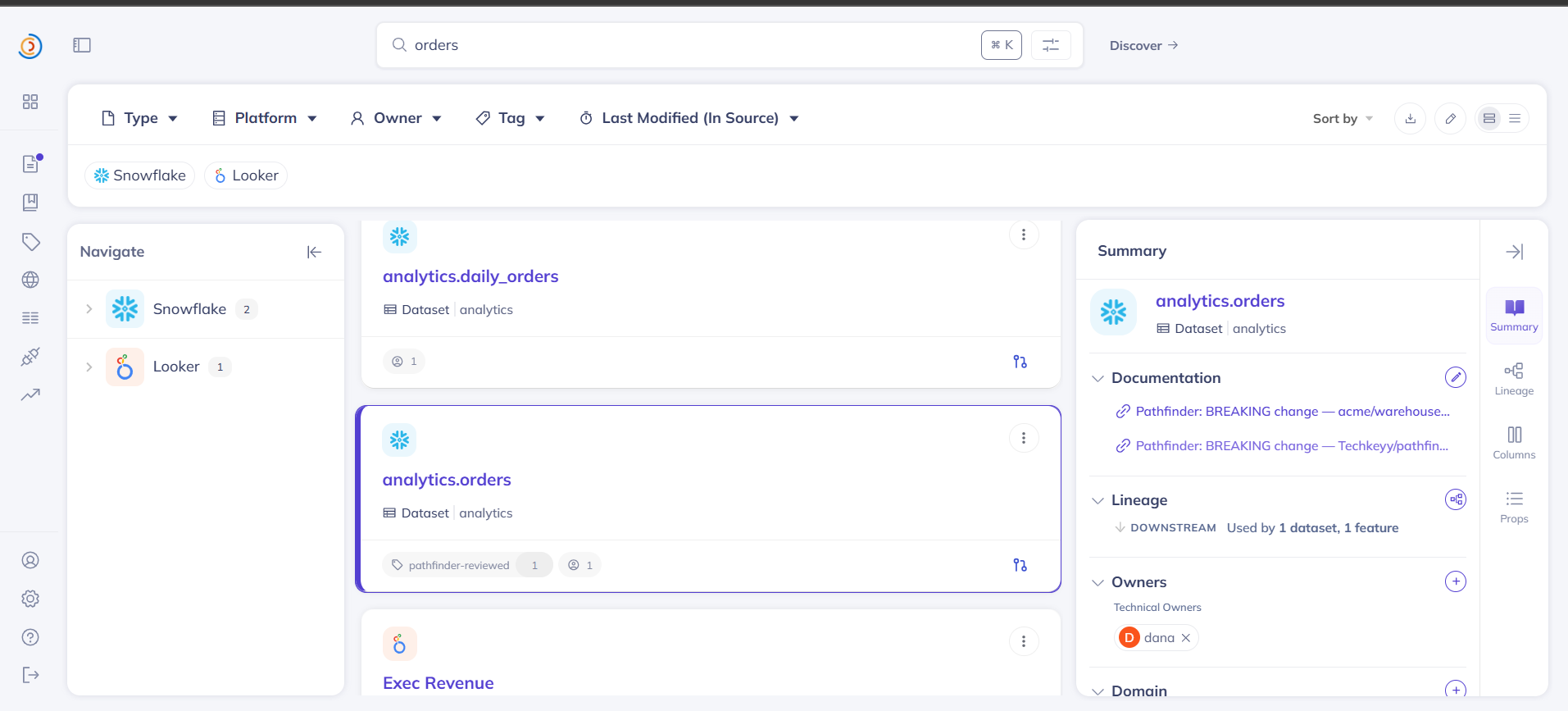Open the Tag filter dropdown
Screen dimensions: 1568x711
click(x=510, y=118)
